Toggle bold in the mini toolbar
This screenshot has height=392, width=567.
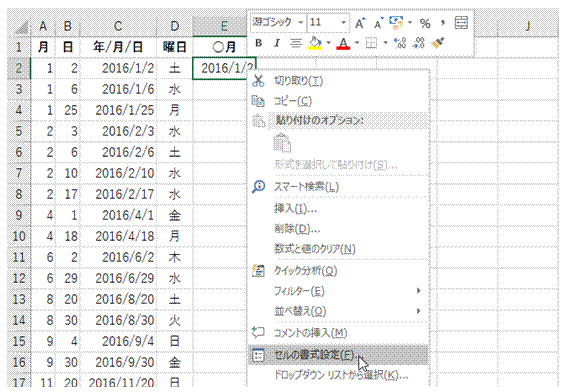click(258, 43)
